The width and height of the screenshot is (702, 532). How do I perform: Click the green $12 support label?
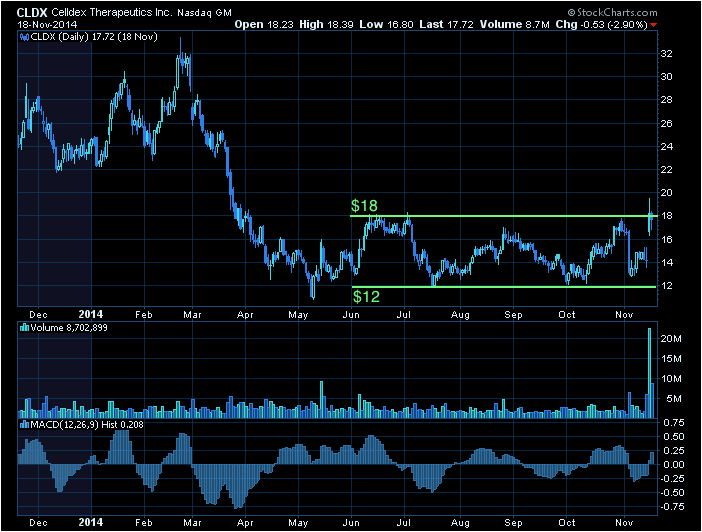(366, 296)
